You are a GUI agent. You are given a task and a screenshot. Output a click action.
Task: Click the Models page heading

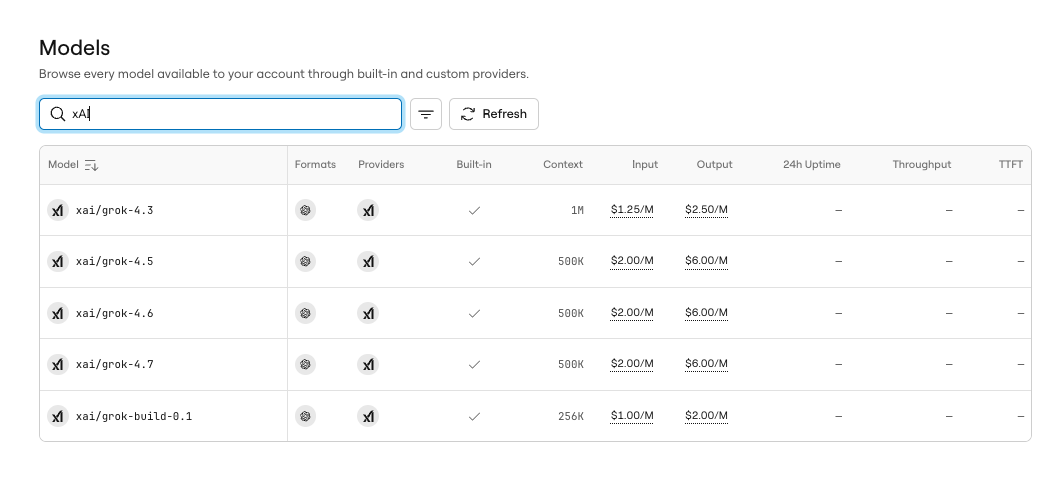74,48
